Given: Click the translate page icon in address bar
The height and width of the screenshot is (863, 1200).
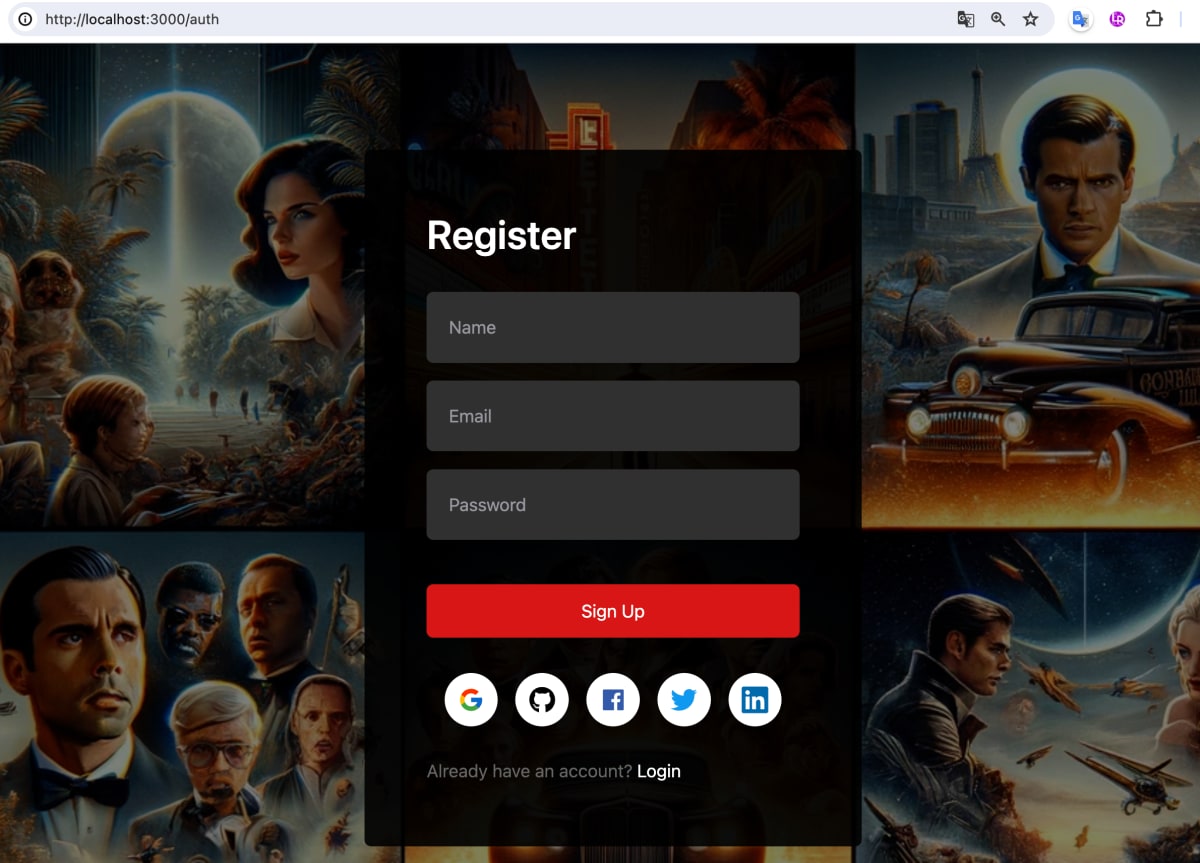Looking at the screenshot, I should point(965,19).
